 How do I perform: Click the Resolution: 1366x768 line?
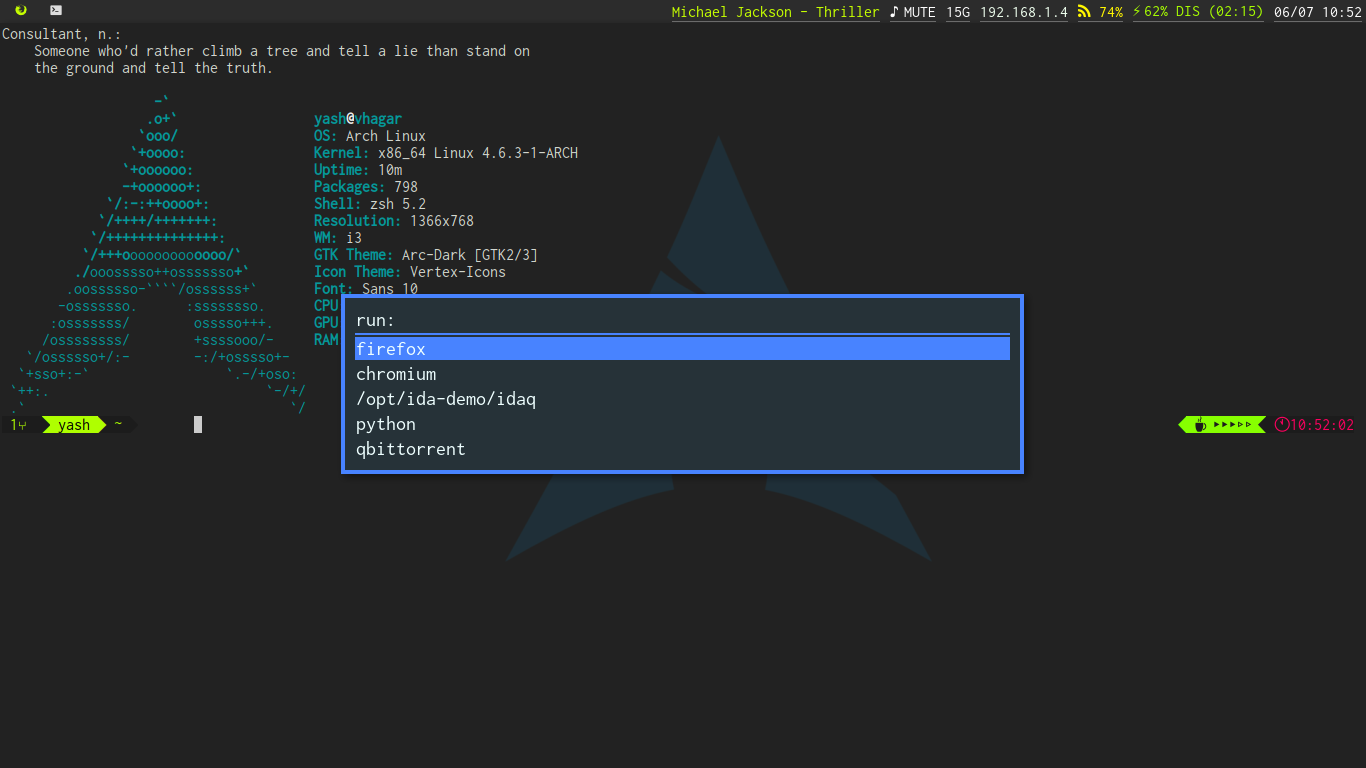point(394,221)
